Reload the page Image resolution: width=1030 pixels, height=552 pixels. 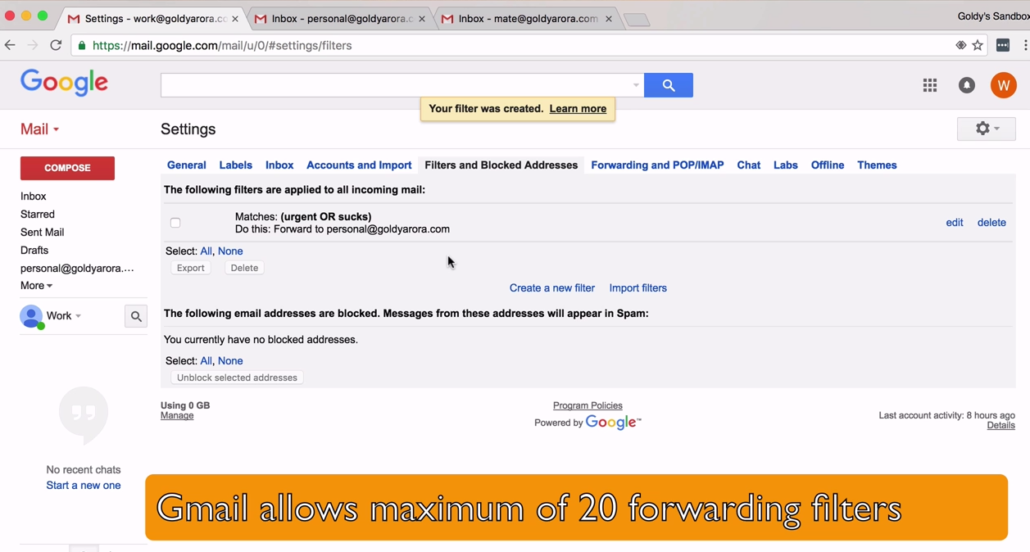[56, 45]
